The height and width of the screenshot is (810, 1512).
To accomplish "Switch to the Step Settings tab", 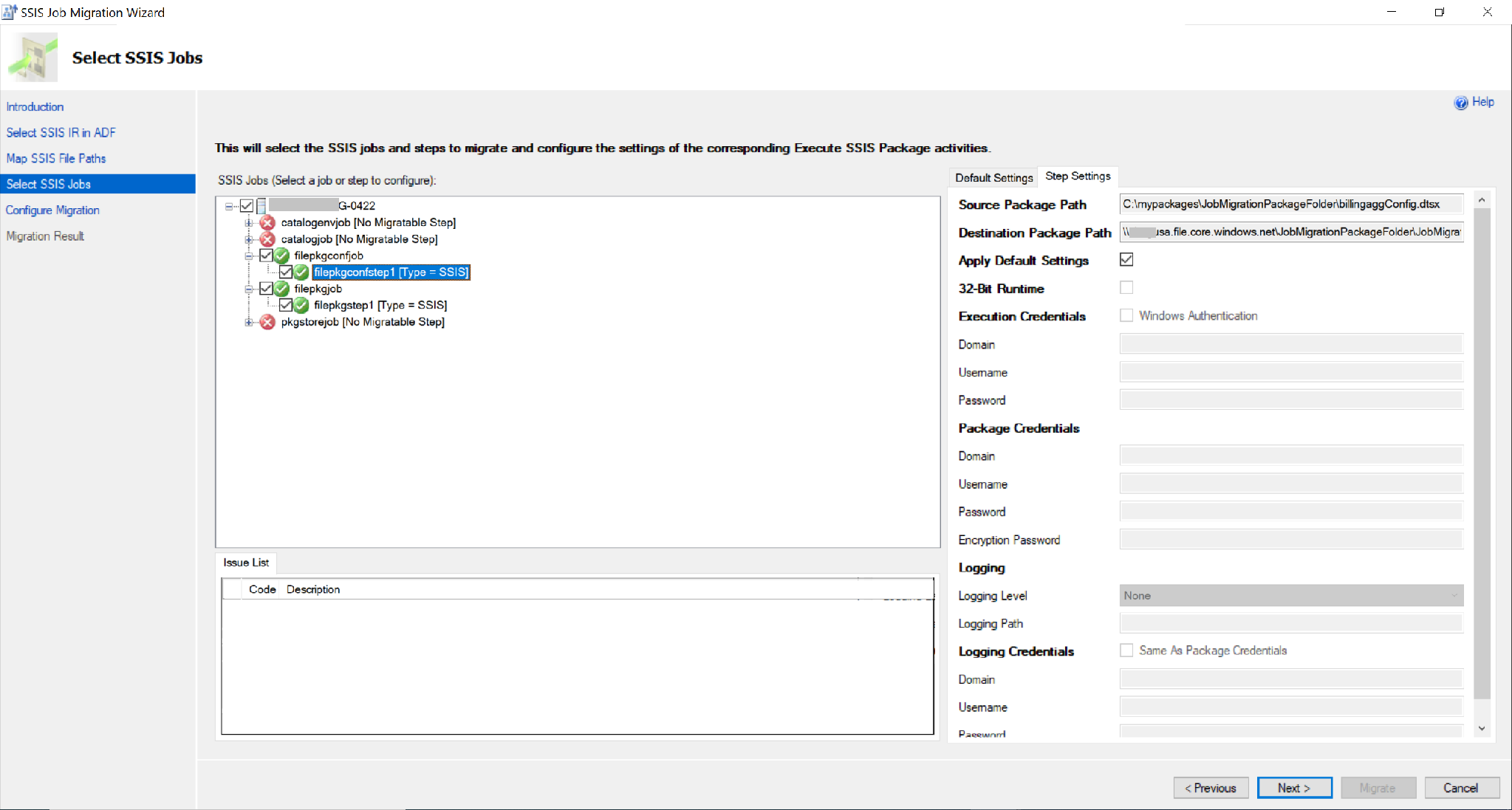I will tap(1078, 177).
